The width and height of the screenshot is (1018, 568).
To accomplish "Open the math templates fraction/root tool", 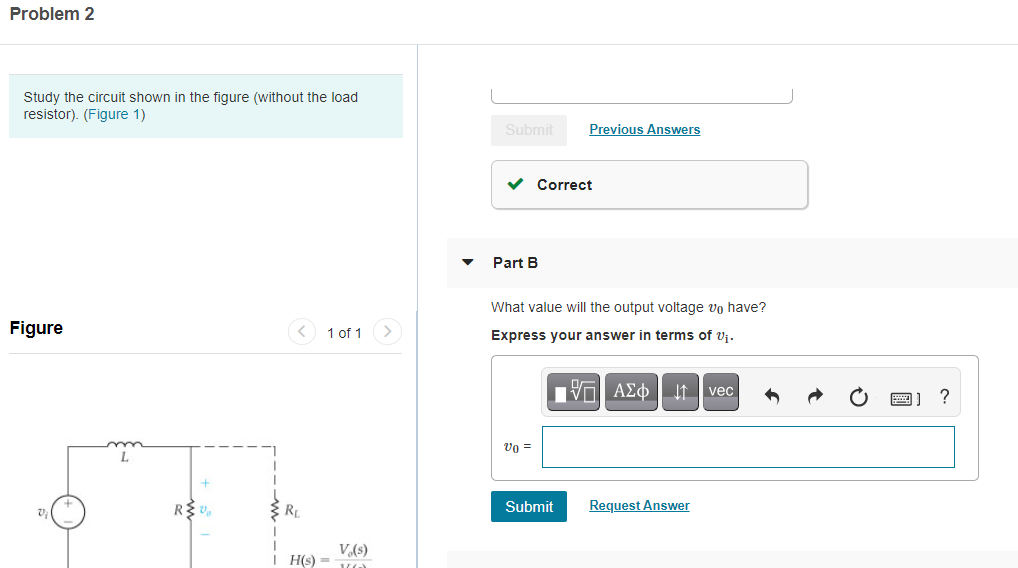I will coord(573,391).
